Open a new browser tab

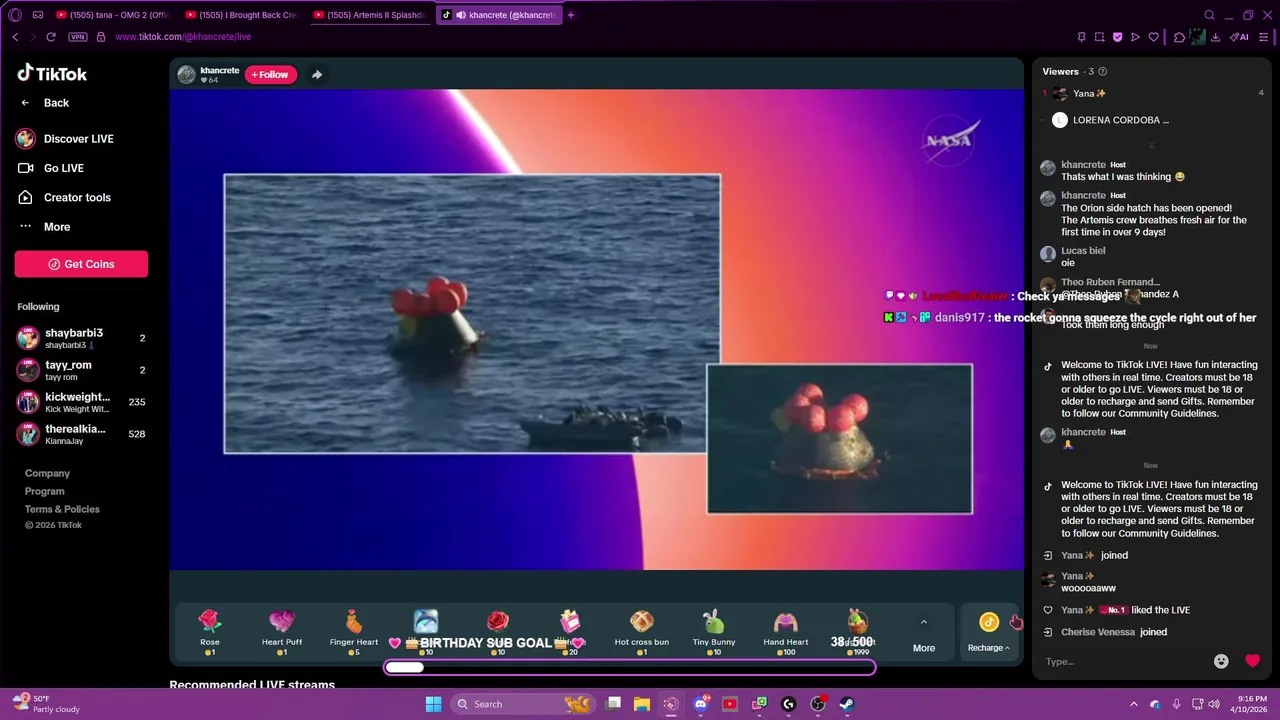(x=571, y=15)
